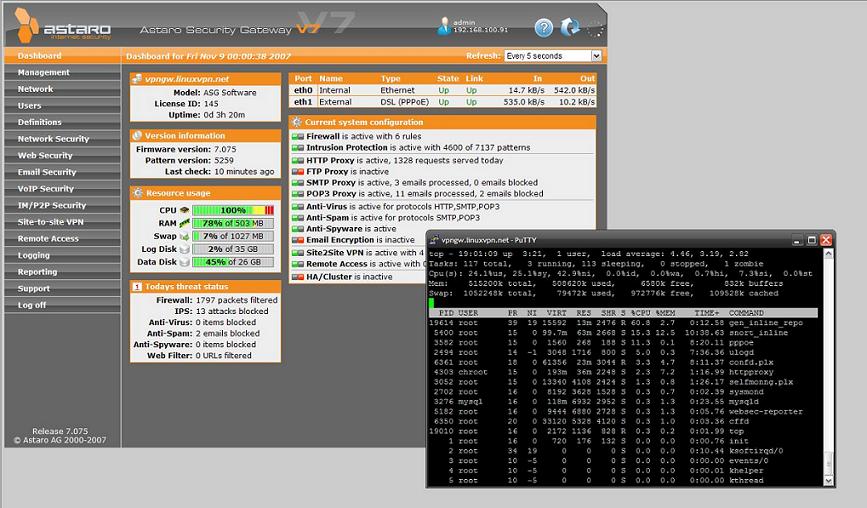Open the Web Security menu
Screen dimensions: 867x508
click(62, 155)
